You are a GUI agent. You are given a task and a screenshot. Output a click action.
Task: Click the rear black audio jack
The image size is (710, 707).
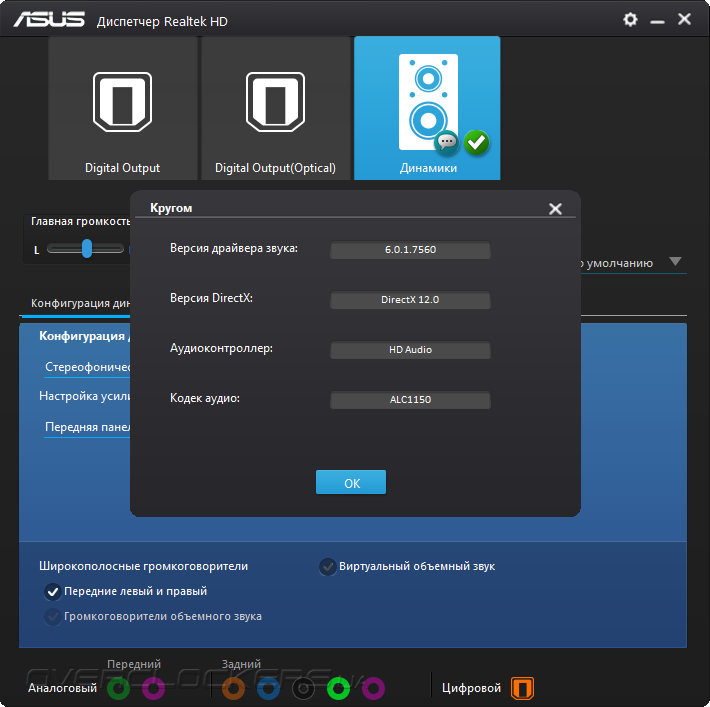tap(303, 688)
